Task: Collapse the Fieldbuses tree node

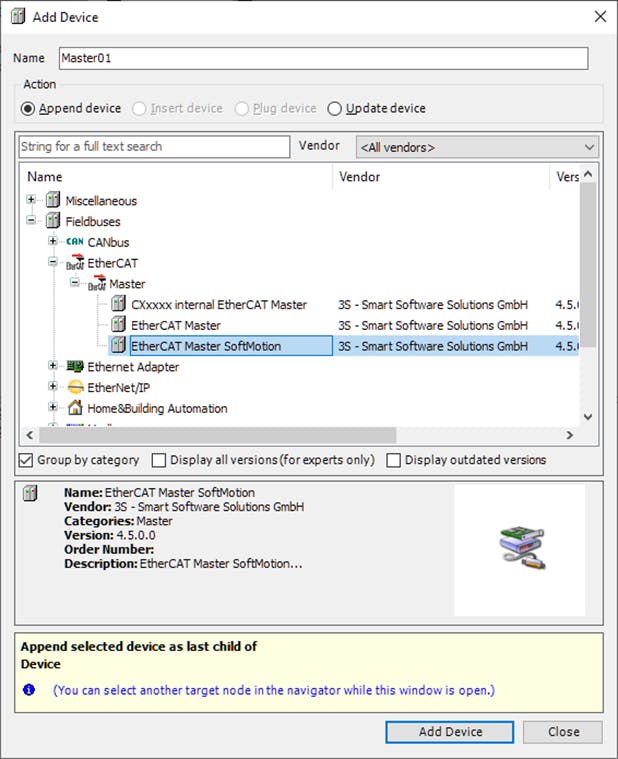Action: click(32, 221)
